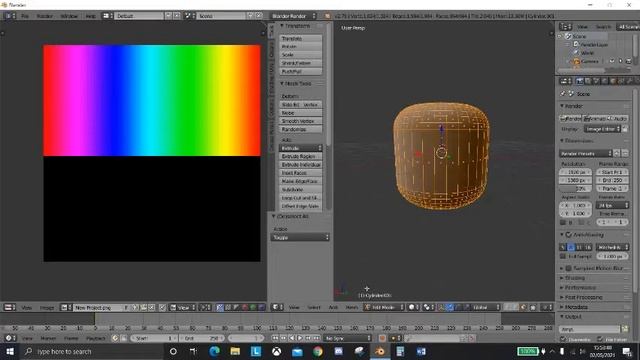Open the No Sync playback dropdown
This screenshot has width=640, height=360.
pos(347,338)
